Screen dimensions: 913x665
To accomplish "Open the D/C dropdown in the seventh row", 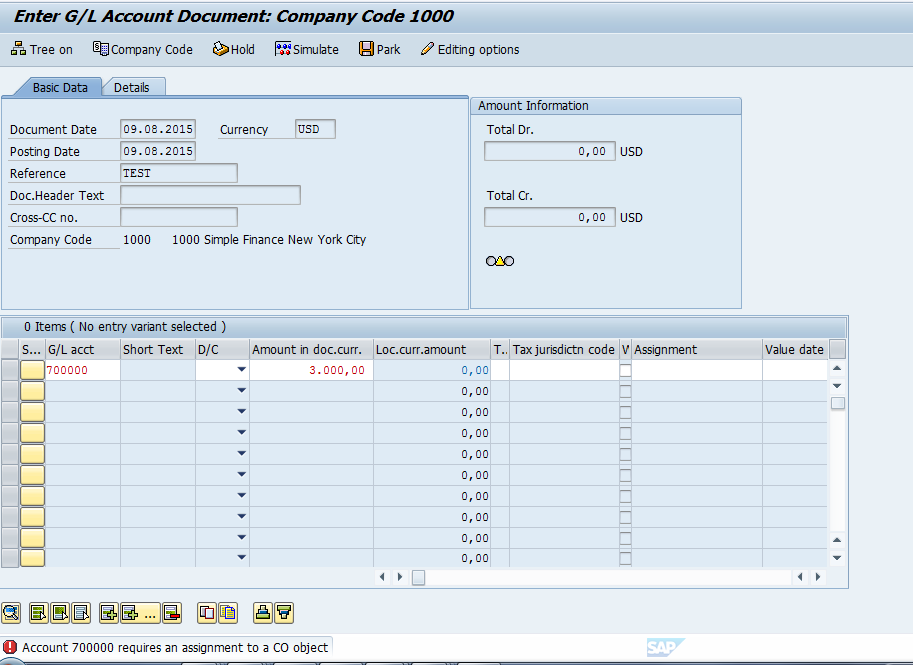I will point(242,496).
